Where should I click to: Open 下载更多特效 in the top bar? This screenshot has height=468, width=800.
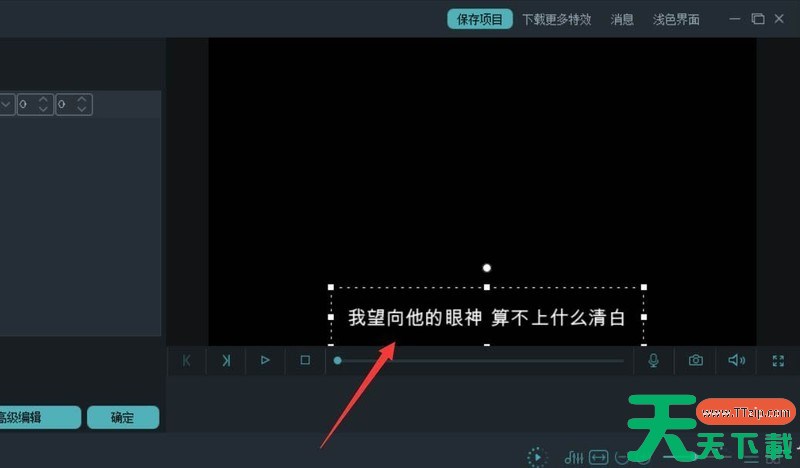[x=557, y=19]
